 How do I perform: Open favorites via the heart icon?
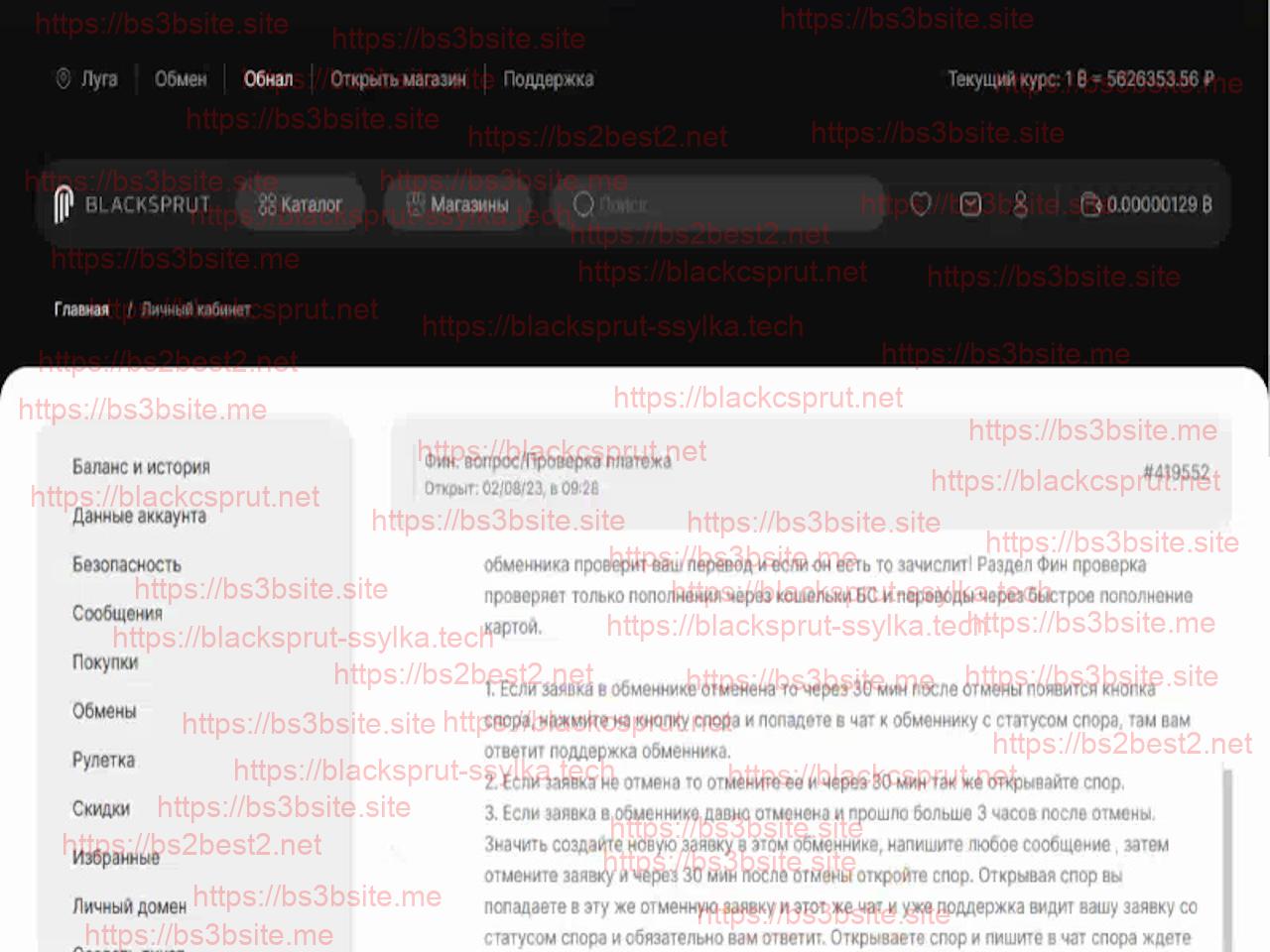pyautogui.click(x=921, y=204)
